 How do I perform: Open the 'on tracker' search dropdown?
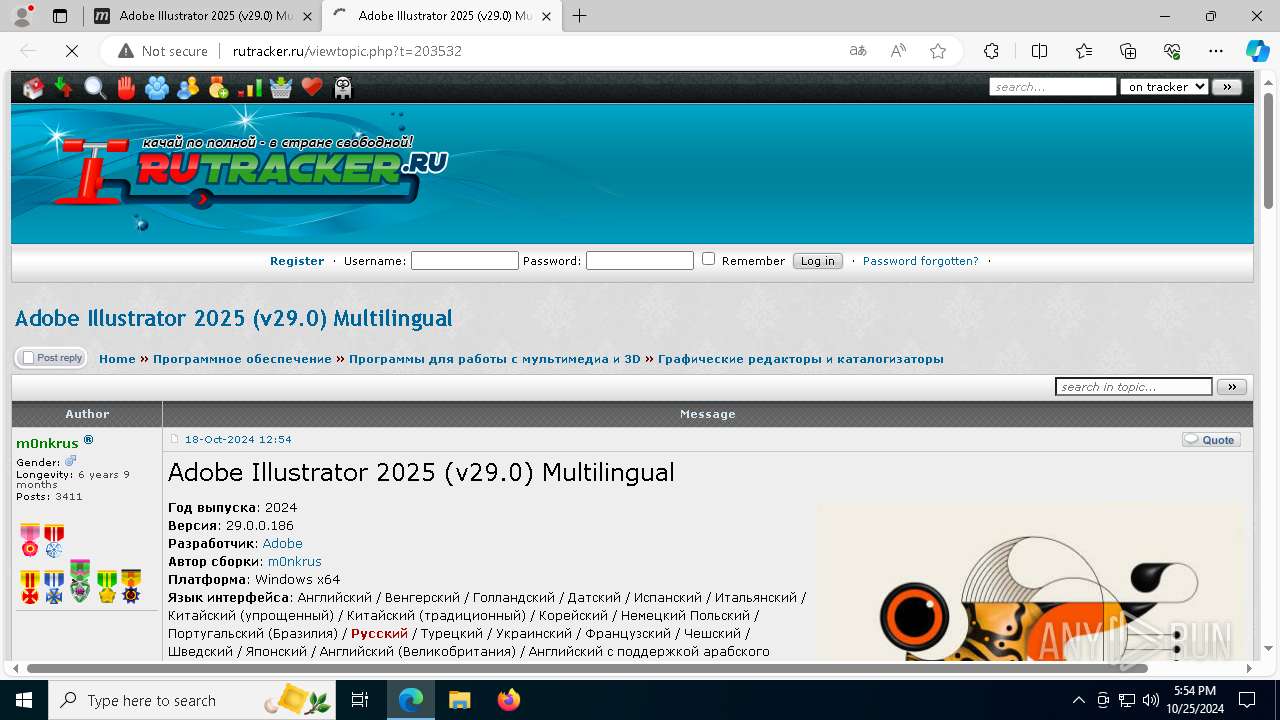[1164, 87]
